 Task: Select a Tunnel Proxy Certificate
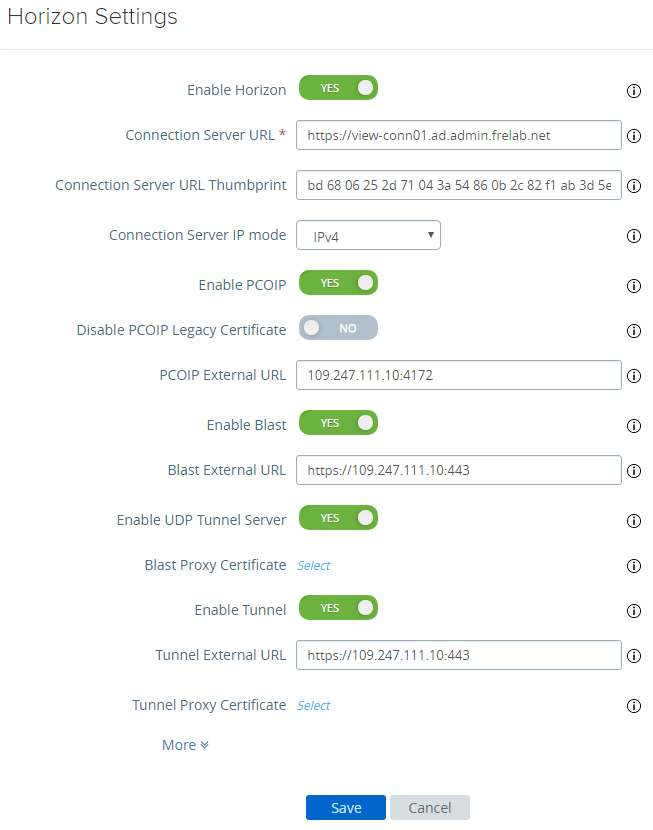314,706
